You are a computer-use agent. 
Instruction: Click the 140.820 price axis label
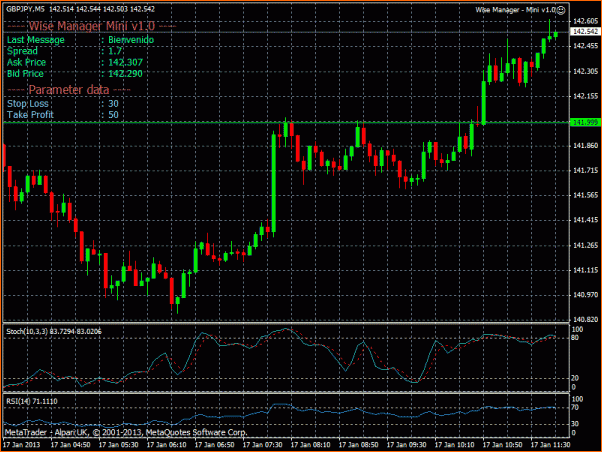tap(585, 320)
